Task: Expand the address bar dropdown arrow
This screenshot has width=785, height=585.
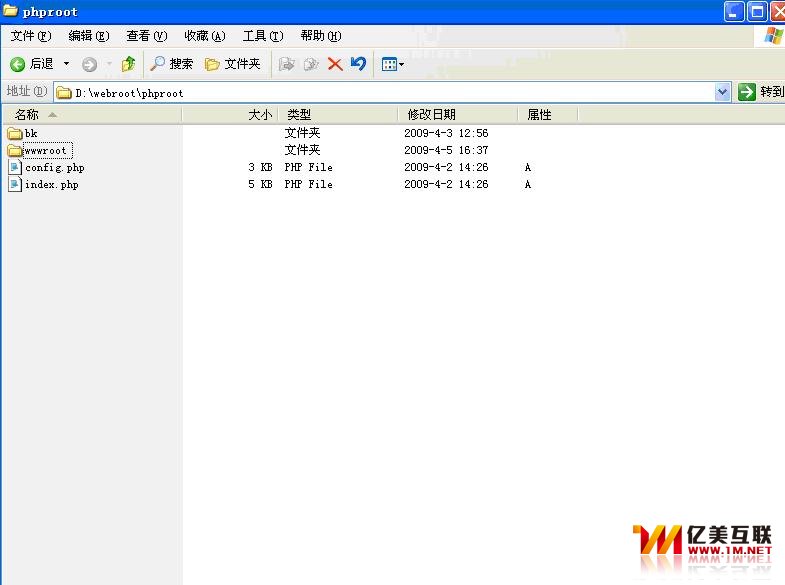Action: [x=722, y=92]
